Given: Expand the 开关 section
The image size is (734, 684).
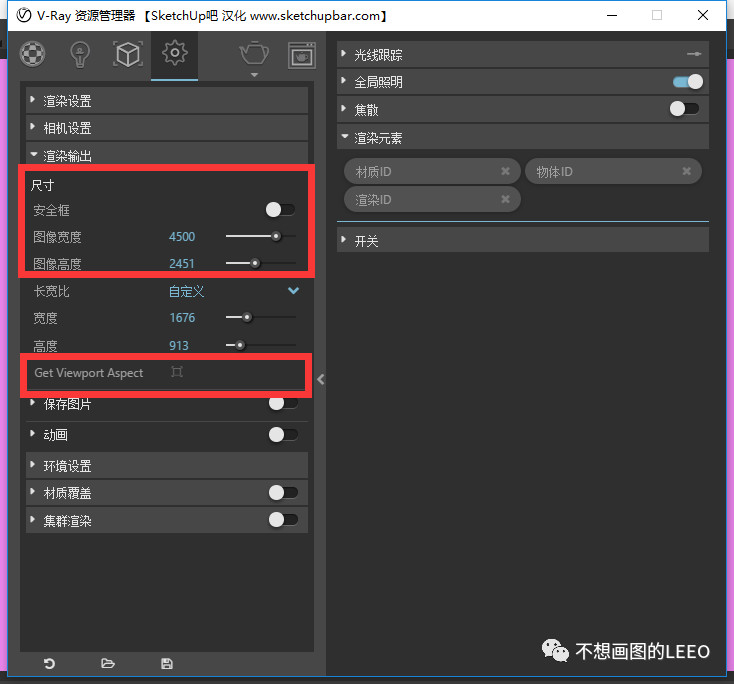Looking at the screenshot, I should (x=522, y=240).
